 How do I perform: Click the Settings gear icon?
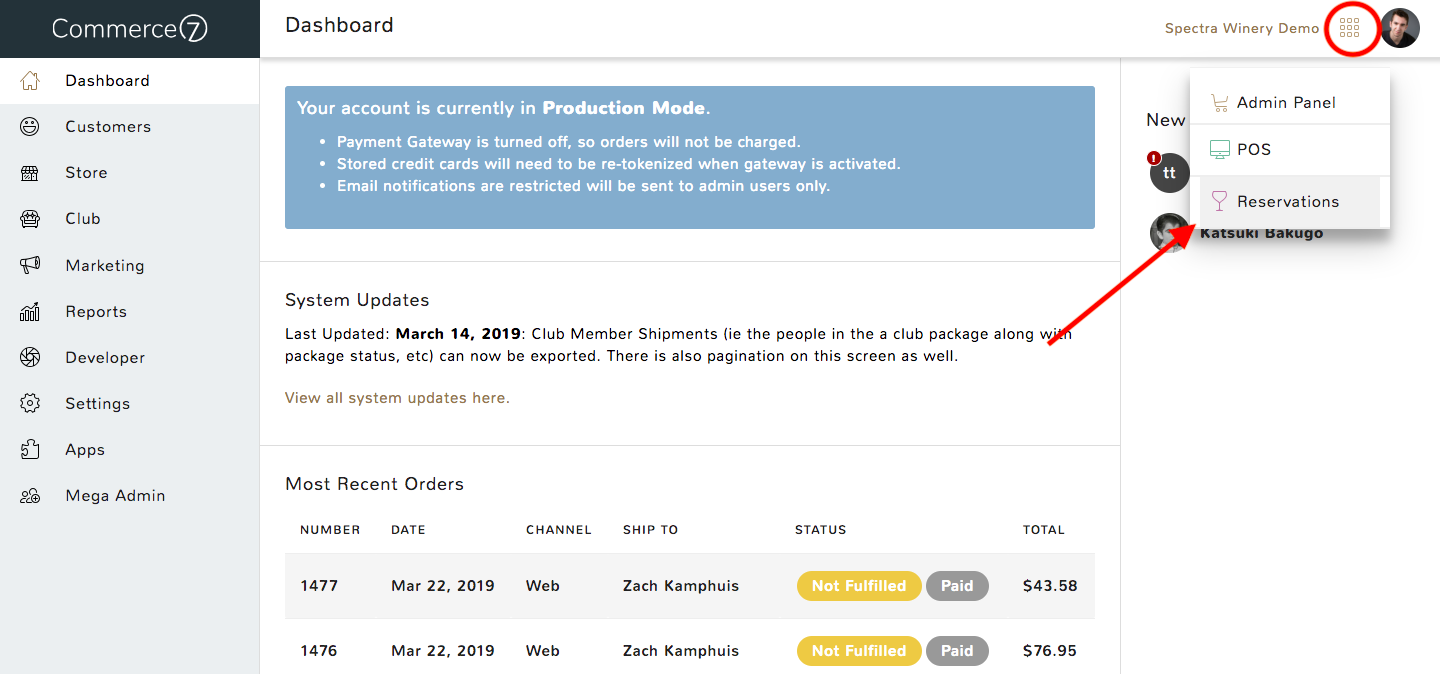[30, 403]
